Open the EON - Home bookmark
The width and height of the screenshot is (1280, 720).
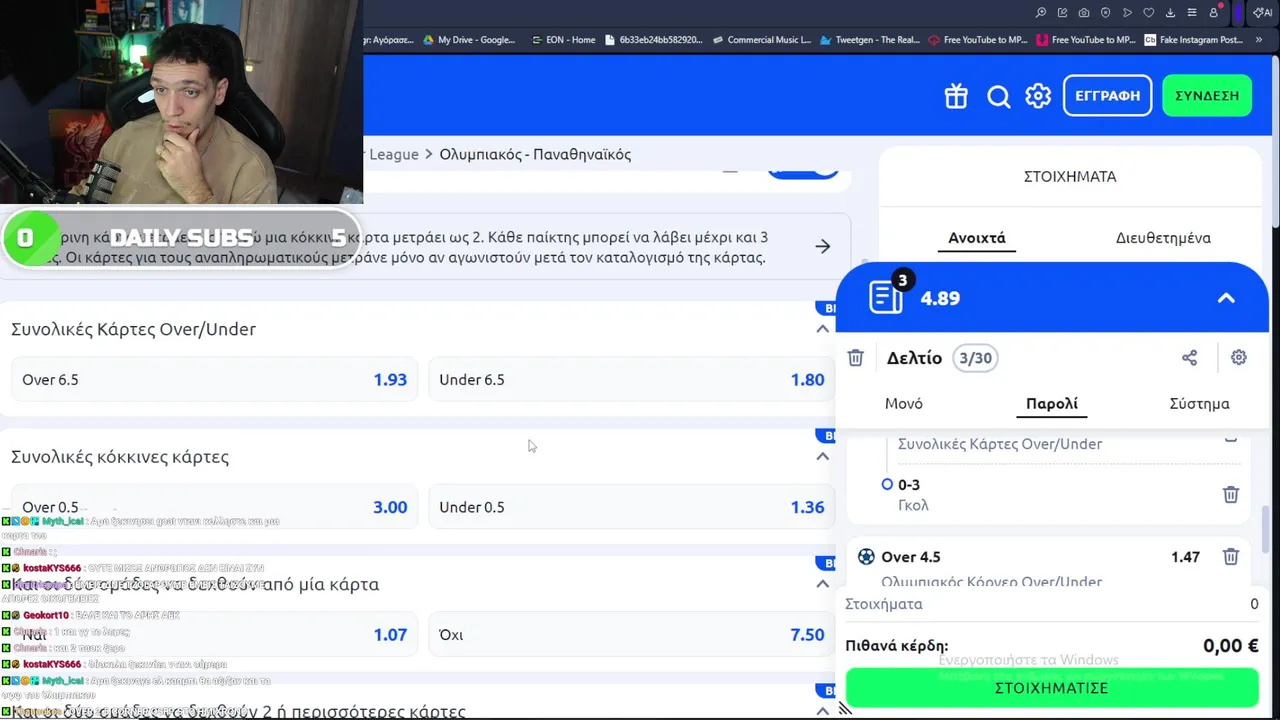563,40
